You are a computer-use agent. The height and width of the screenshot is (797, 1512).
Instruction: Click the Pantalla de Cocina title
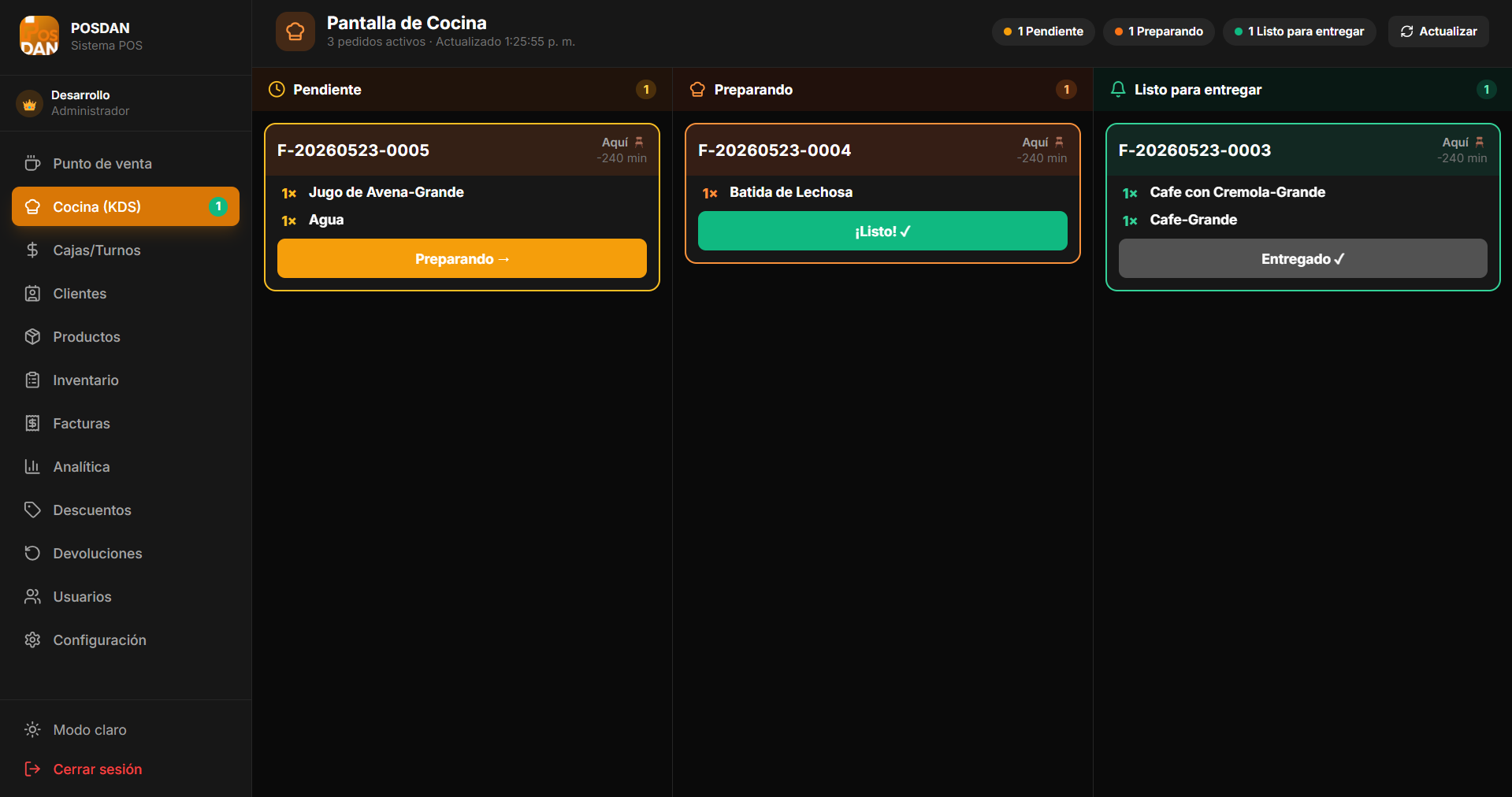(x=407, y=23)
